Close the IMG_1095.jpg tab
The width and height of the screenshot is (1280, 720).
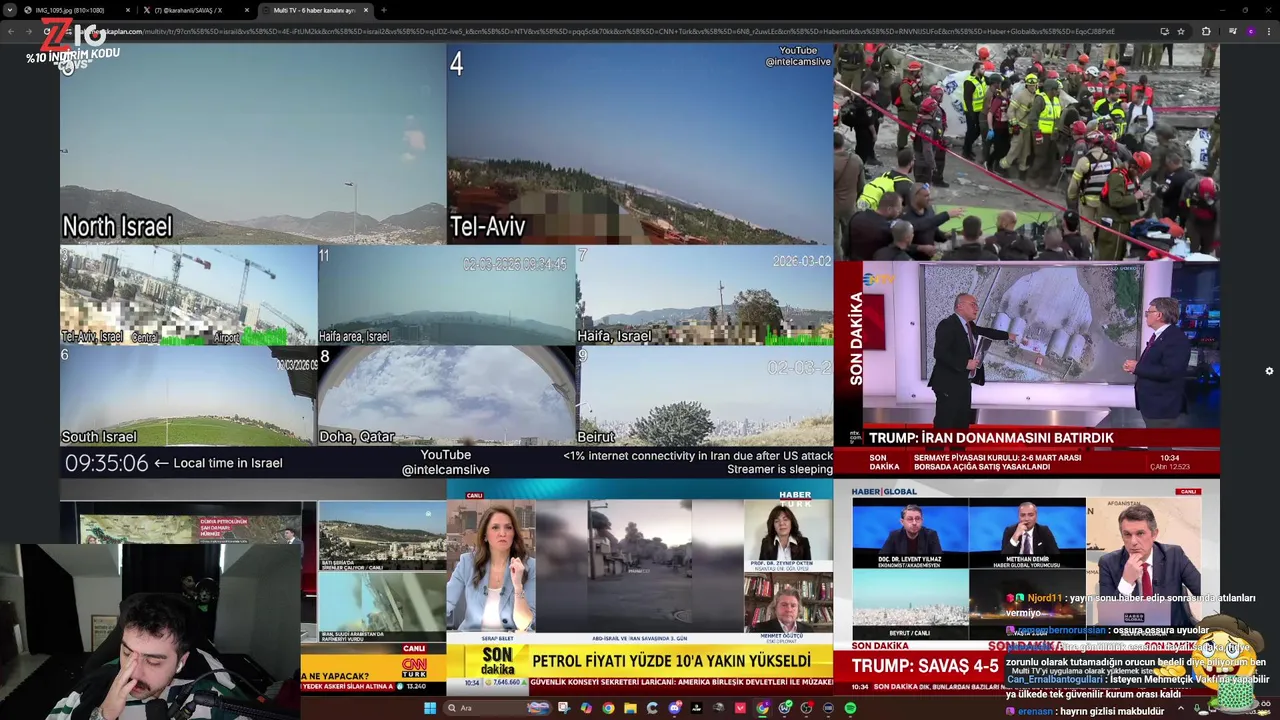pyautogui.click(x=128, y=10)
